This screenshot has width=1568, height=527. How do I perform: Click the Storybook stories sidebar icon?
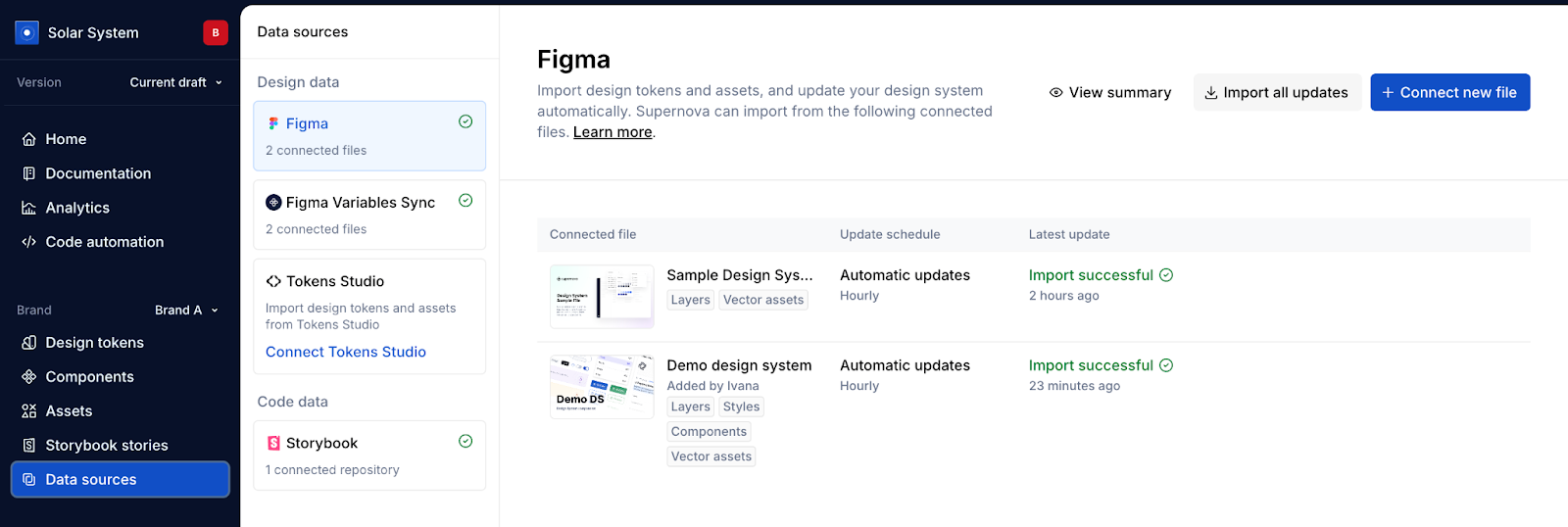29,446
